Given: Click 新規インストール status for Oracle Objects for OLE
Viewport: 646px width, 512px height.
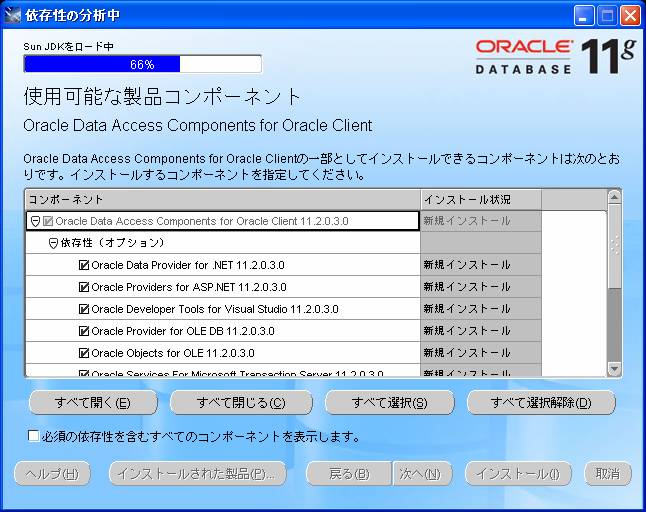Looking at the screenshot, I should [x=467, y=353].
